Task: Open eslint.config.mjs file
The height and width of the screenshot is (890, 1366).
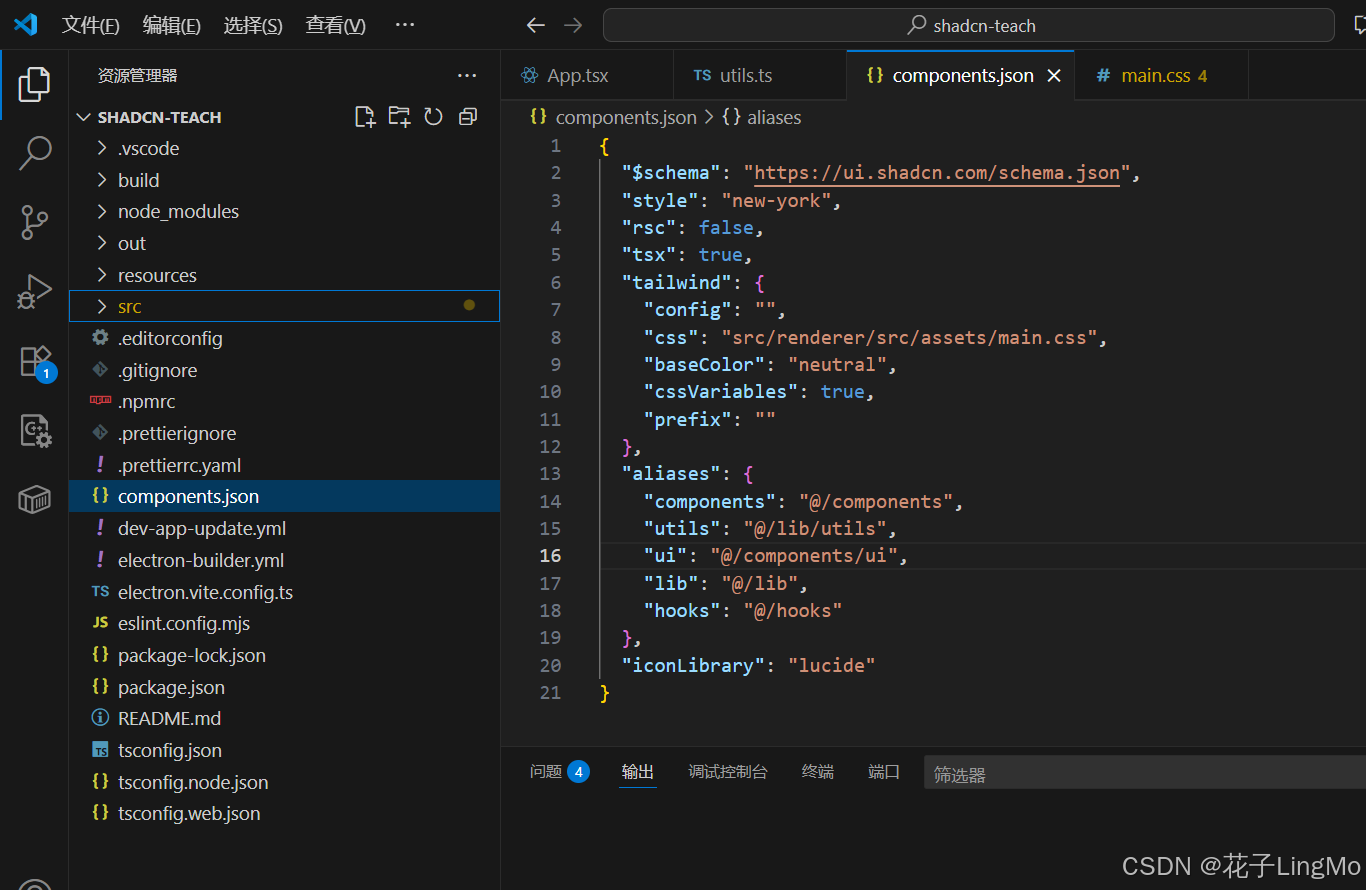Action: point(284,624)
